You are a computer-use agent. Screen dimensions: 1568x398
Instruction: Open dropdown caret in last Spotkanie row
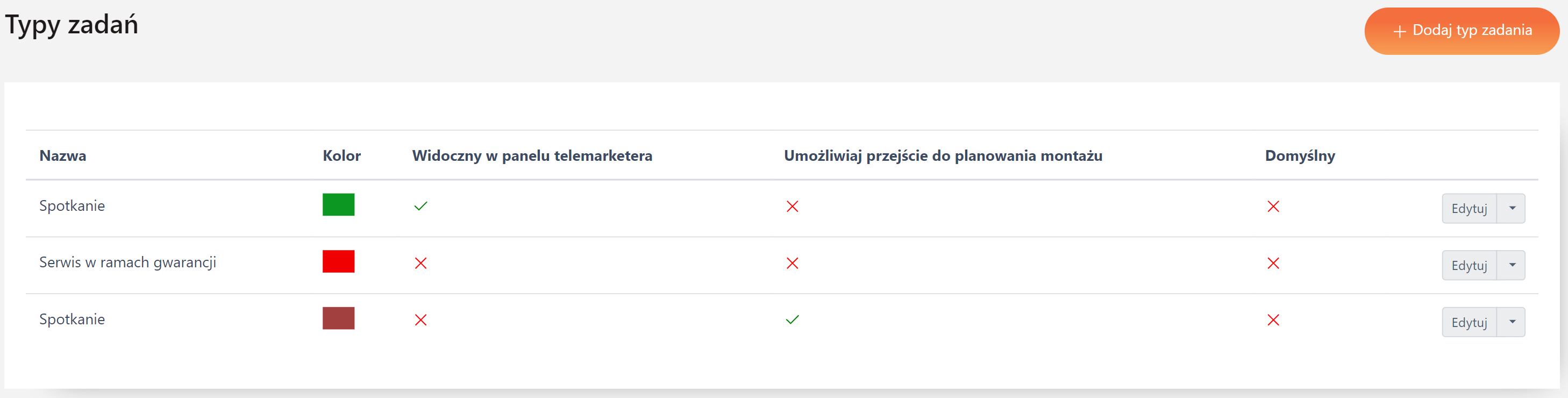click(1512, 322)
